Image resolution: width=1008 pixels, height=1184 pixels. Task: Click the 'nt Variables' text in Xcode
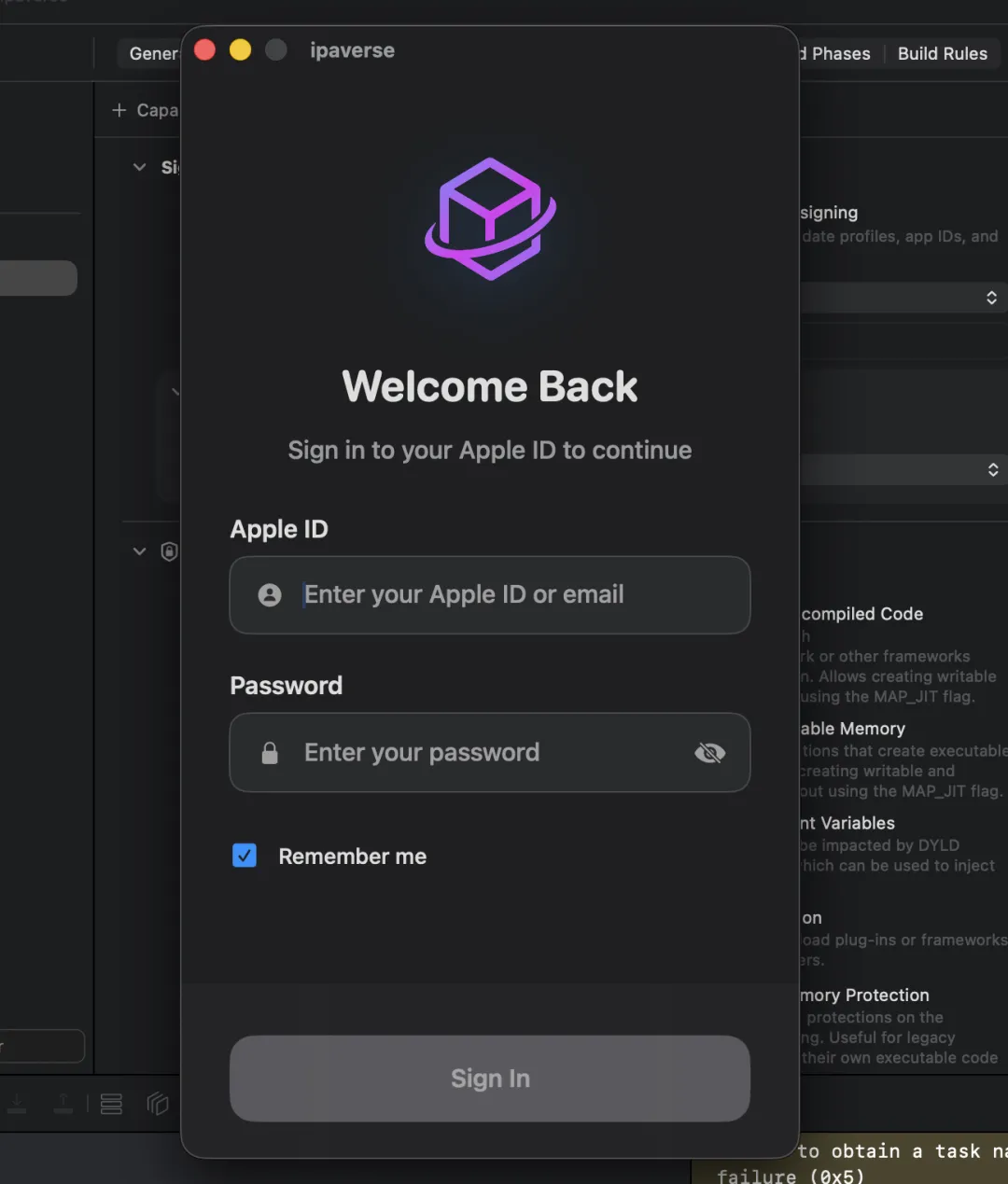point(847,823)
